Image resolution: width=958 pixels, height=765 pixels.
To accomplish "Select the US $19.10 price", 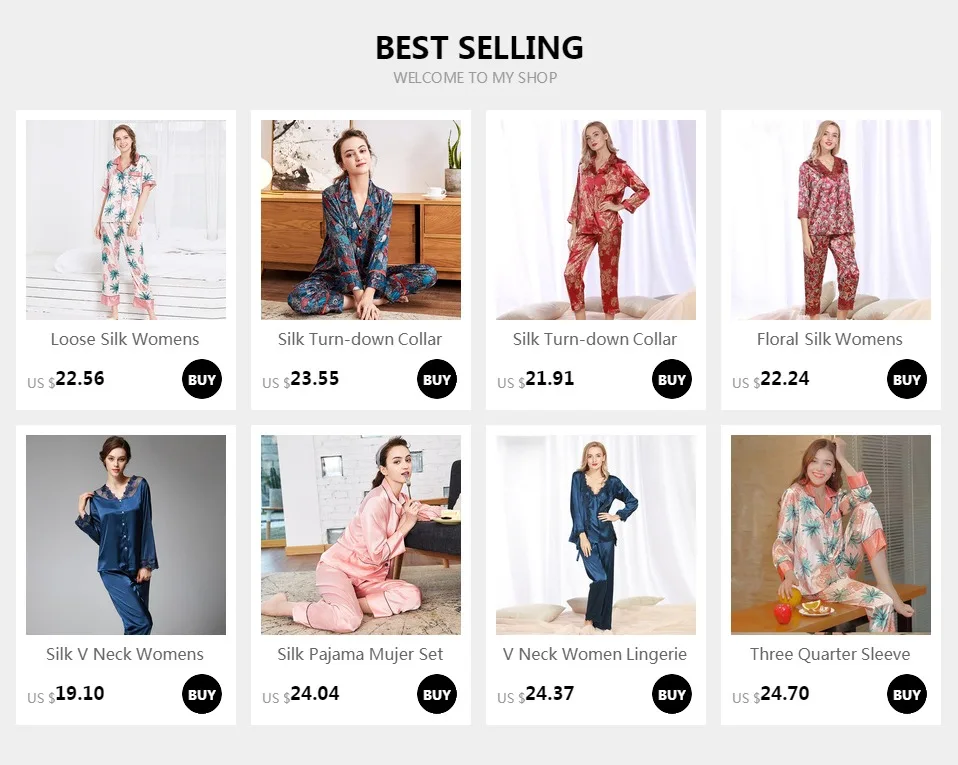I will pyautogui.click(x=66, y=694).
